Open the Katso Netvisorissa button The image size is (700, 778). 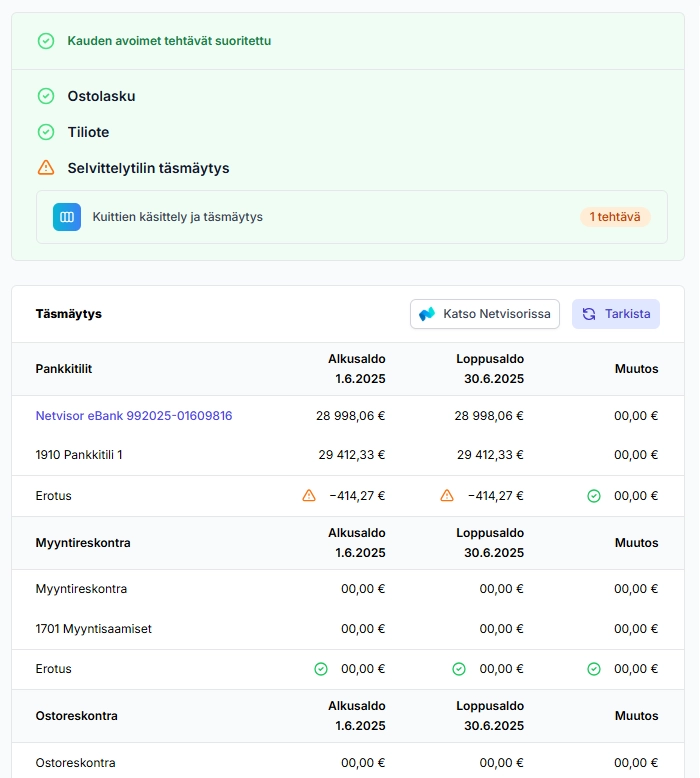[485, 314]
